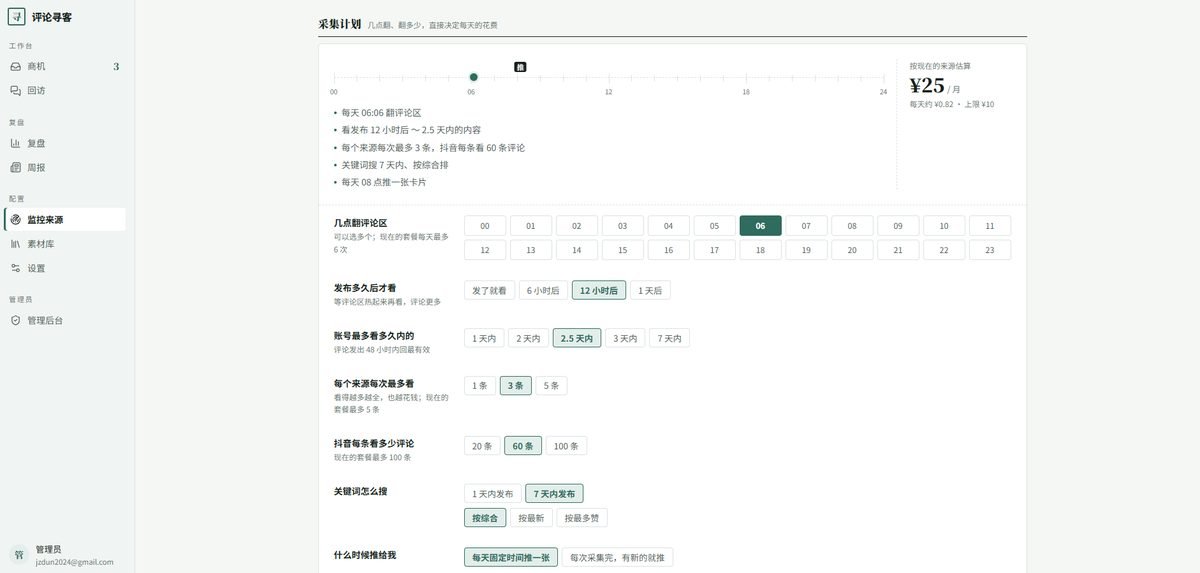Click the 素材库 library icon
The width and height of the screenshot is (1200, 573).
15,243
